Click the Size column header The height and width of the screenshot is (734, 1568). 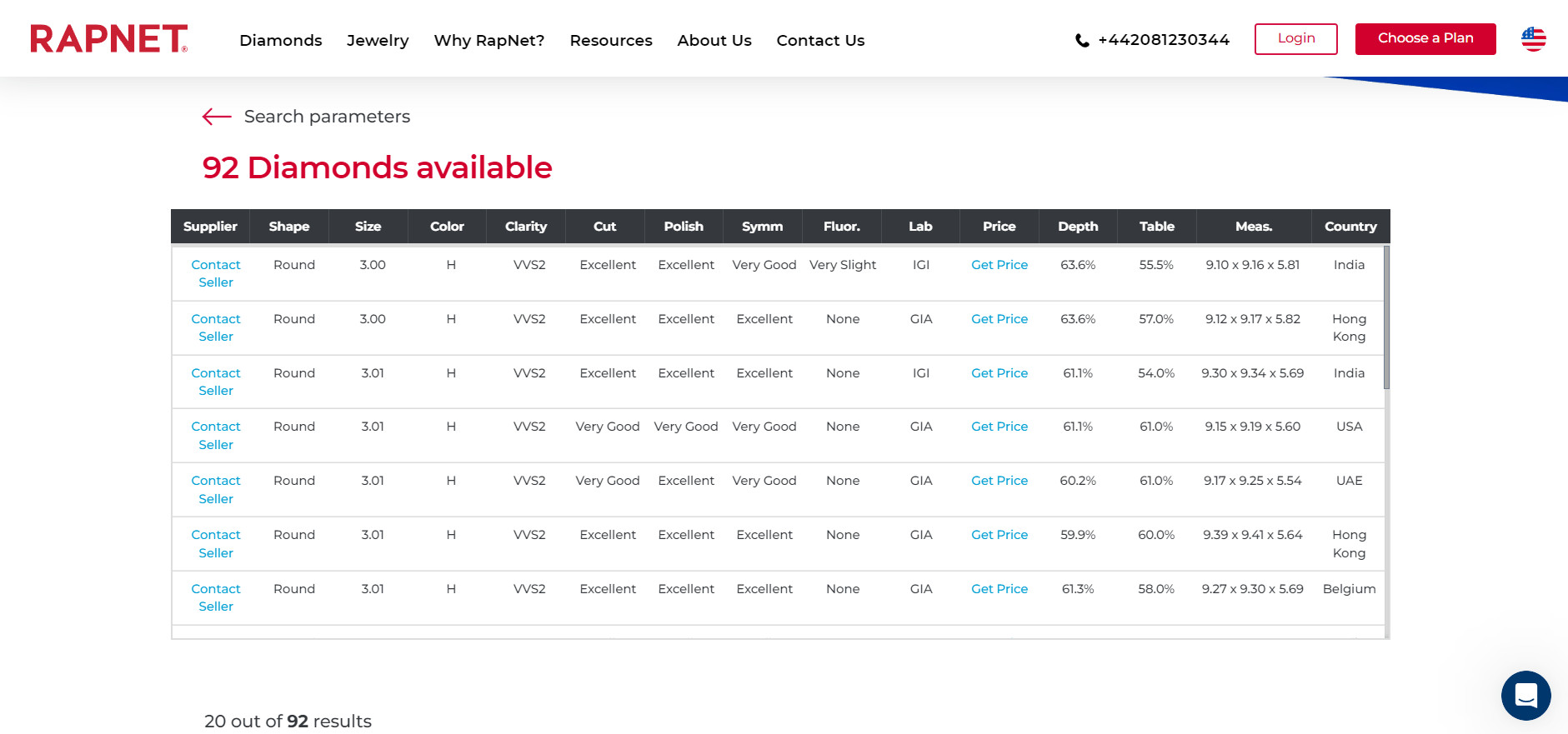368,227
